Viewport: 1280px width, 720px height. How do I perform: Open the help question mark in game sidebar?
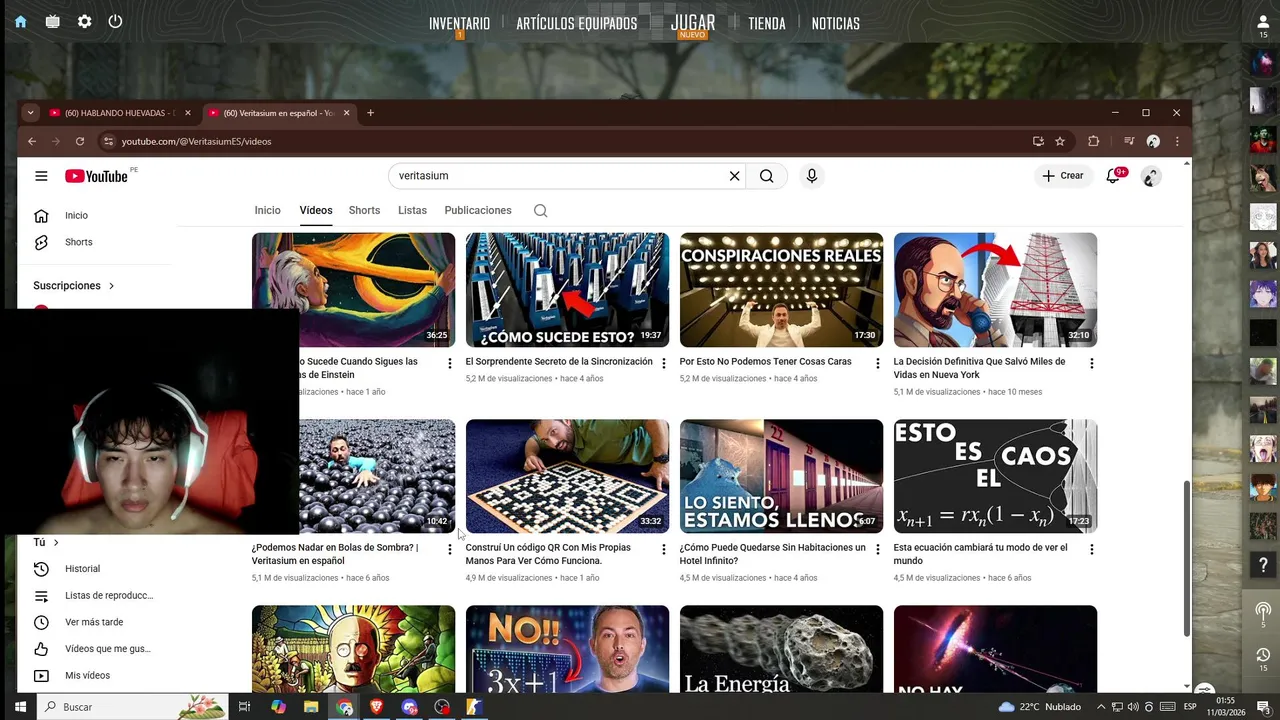pyautogui.click(x=1263, y=565)
